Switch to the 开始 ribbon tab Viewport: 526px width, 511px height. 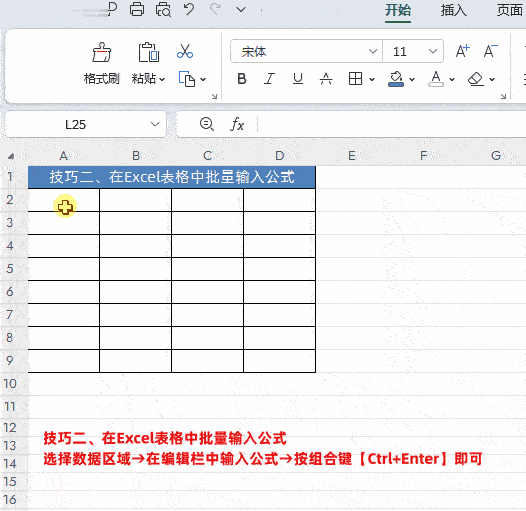pos(398,10)
